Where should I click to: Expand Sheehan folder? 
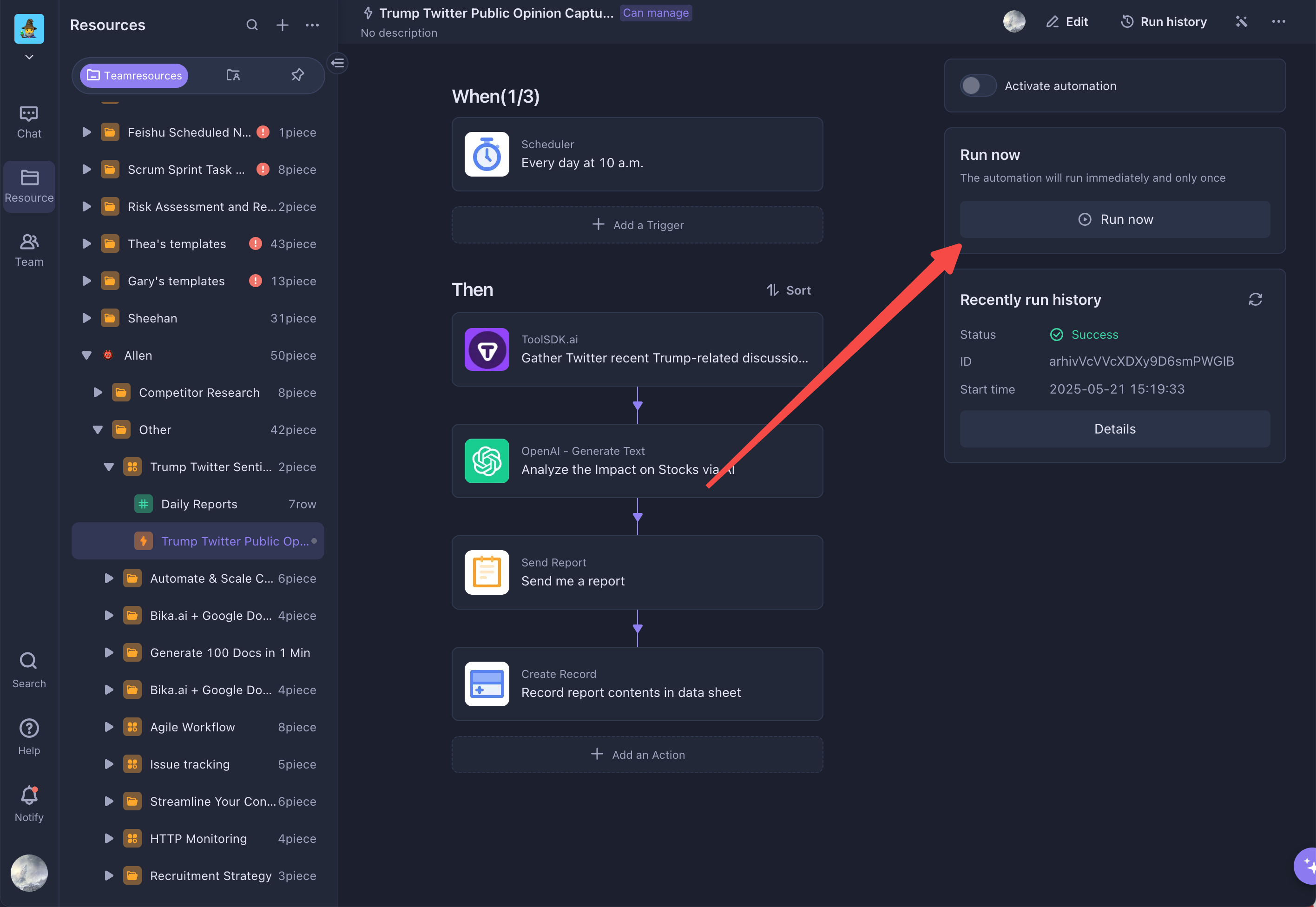click(86, 318)
